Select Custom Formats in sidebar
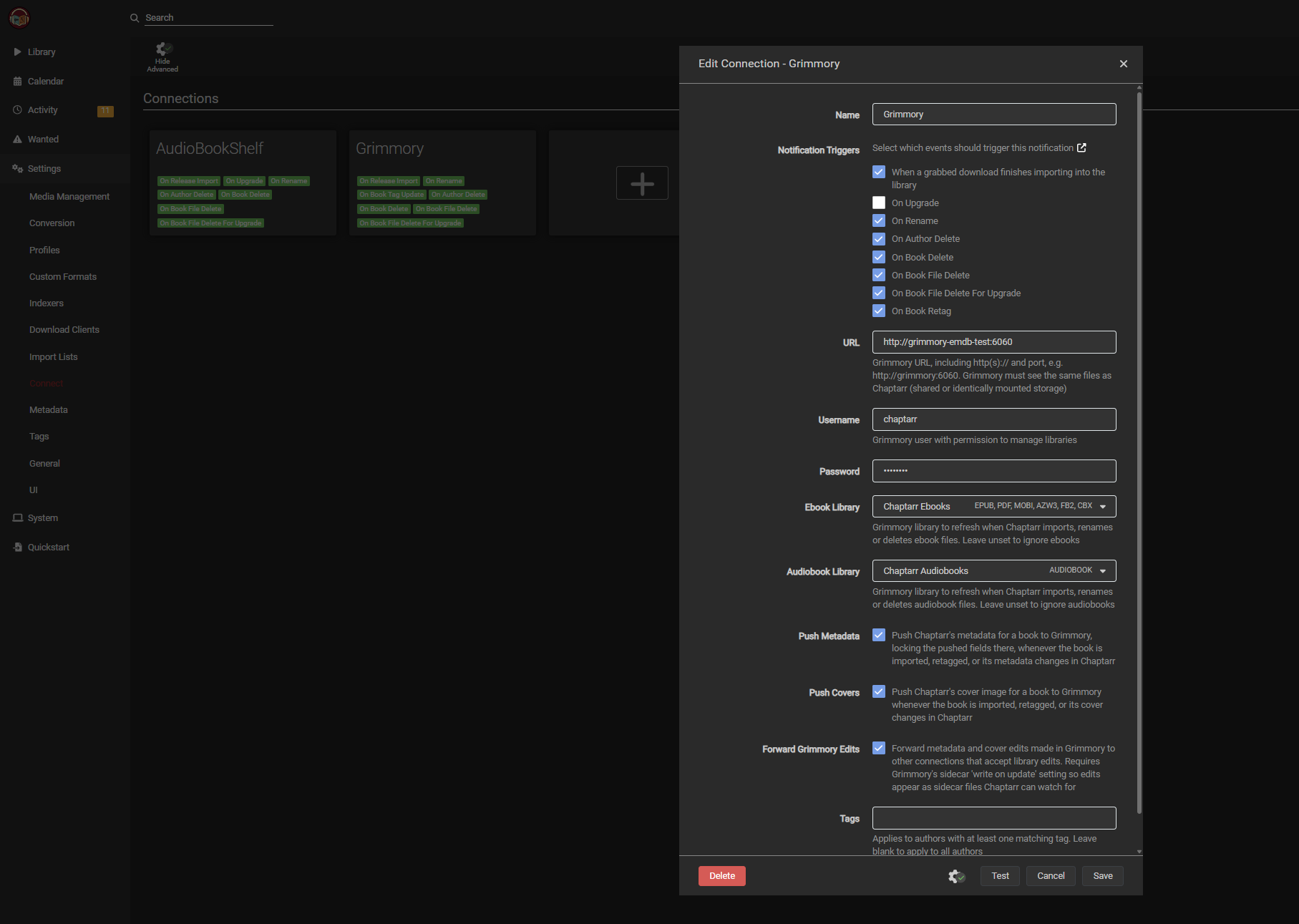The width and height of the screenshot is (1299, 924). [63, 276]
